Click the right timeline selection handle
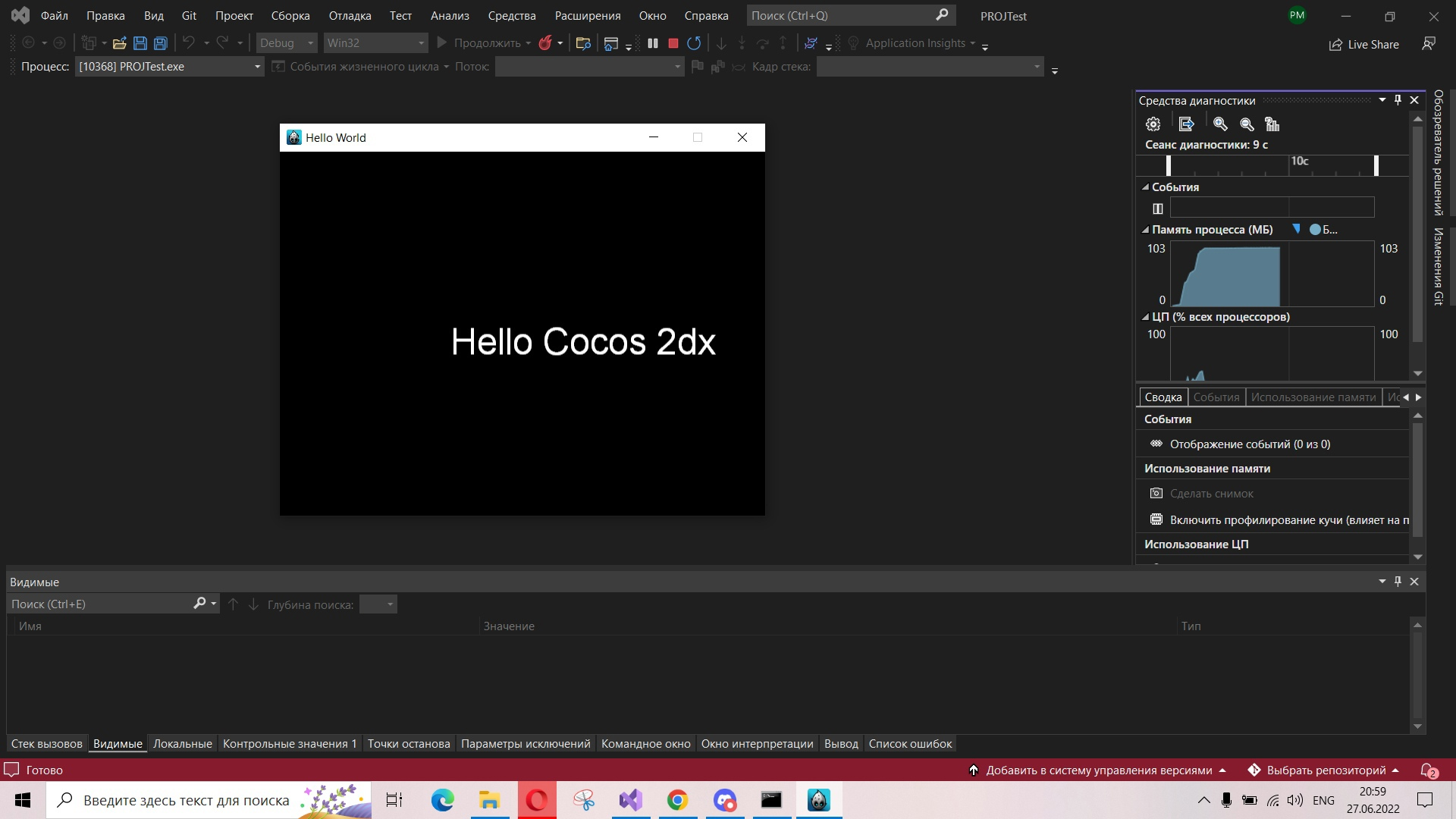 click(x=1376, y=165)
